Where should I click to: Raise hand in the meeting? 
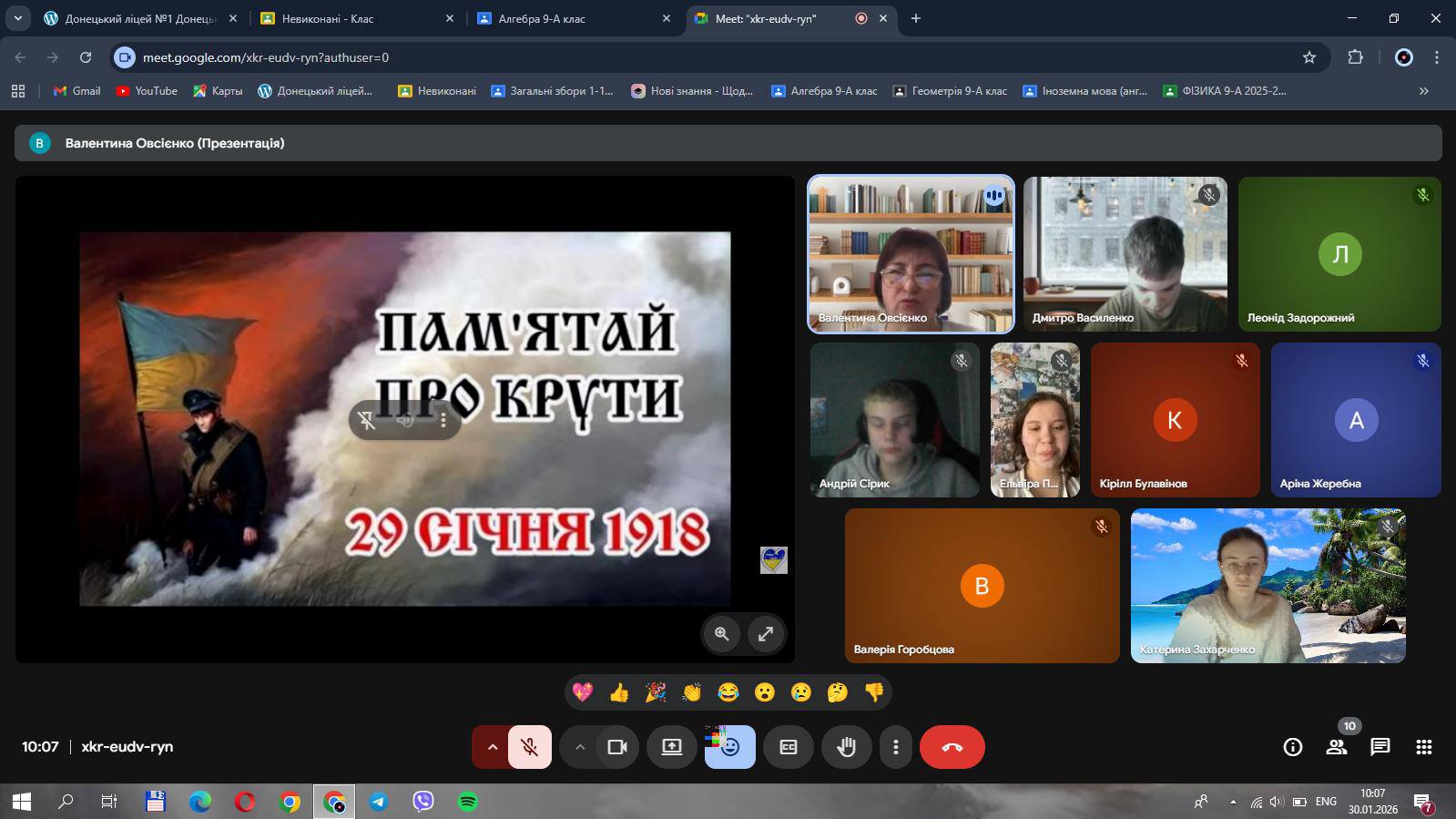pos(846,747)
